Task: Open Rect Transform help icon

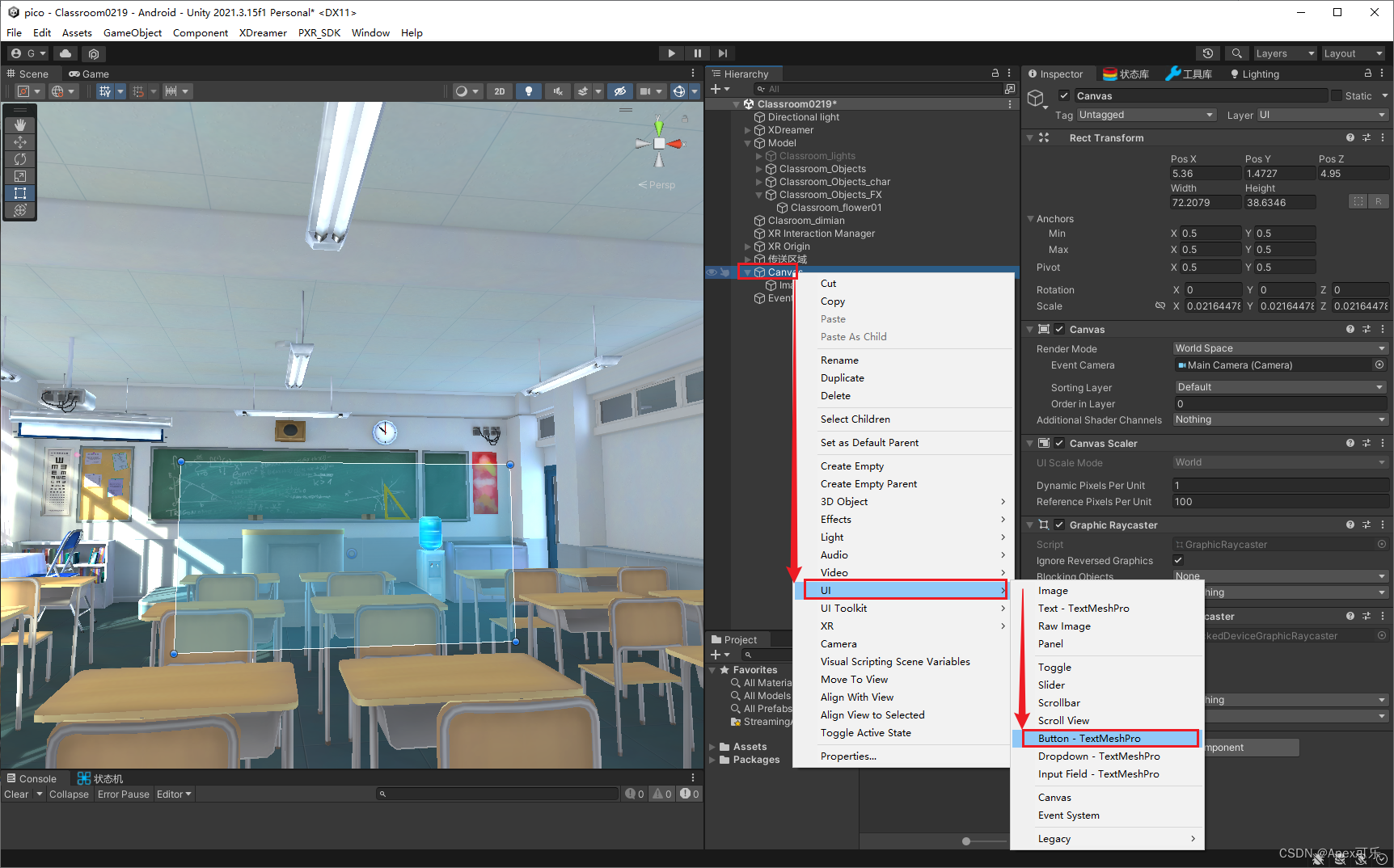Action: (x=1350, y=138)
